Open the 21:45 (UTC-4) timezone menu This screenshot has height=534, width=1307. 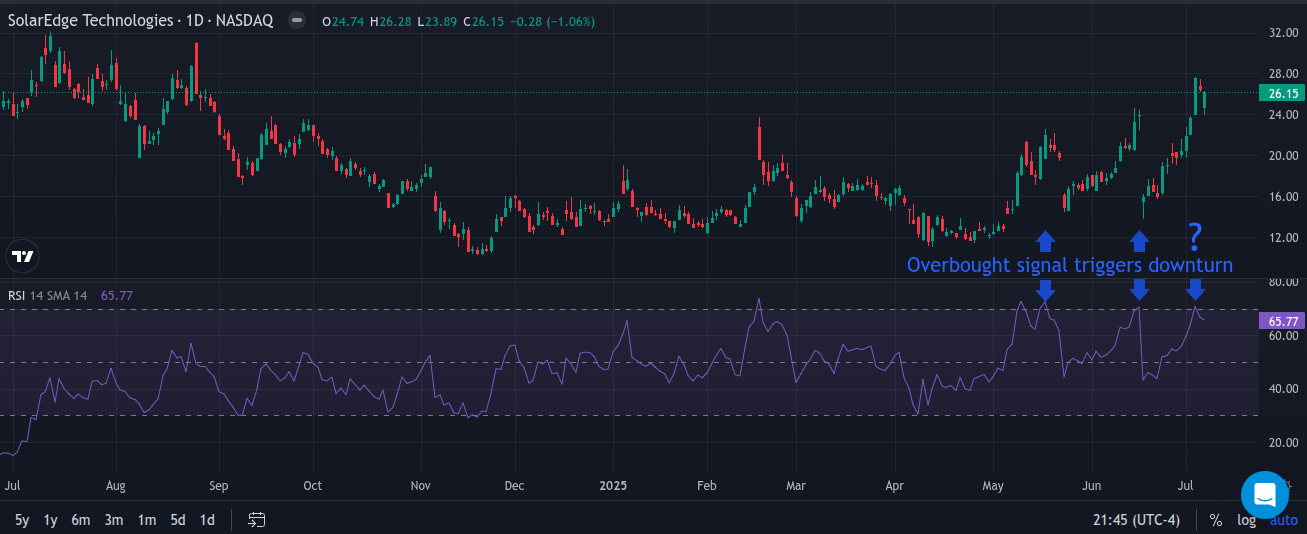click(1137, 520)
